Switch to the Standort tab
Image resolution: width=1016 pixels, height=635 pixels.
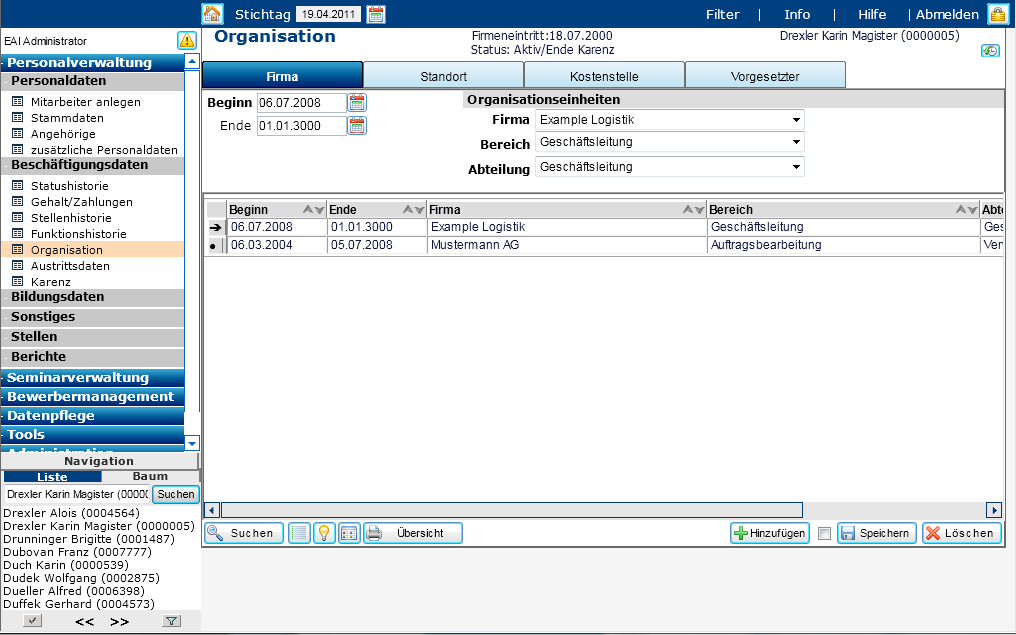[443, 76]
